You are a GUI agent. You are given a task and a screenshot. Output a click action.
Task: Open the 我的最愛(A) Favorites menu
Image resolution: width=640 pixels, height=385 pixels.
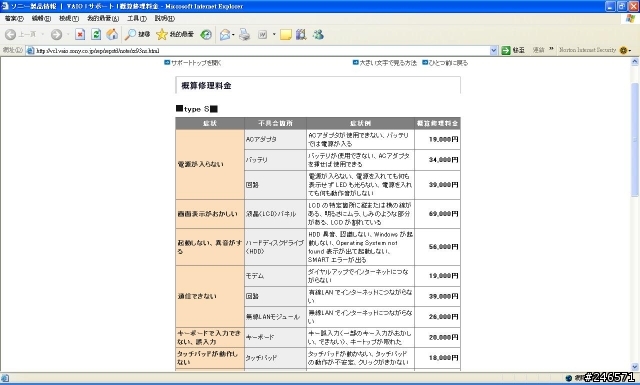103,18
